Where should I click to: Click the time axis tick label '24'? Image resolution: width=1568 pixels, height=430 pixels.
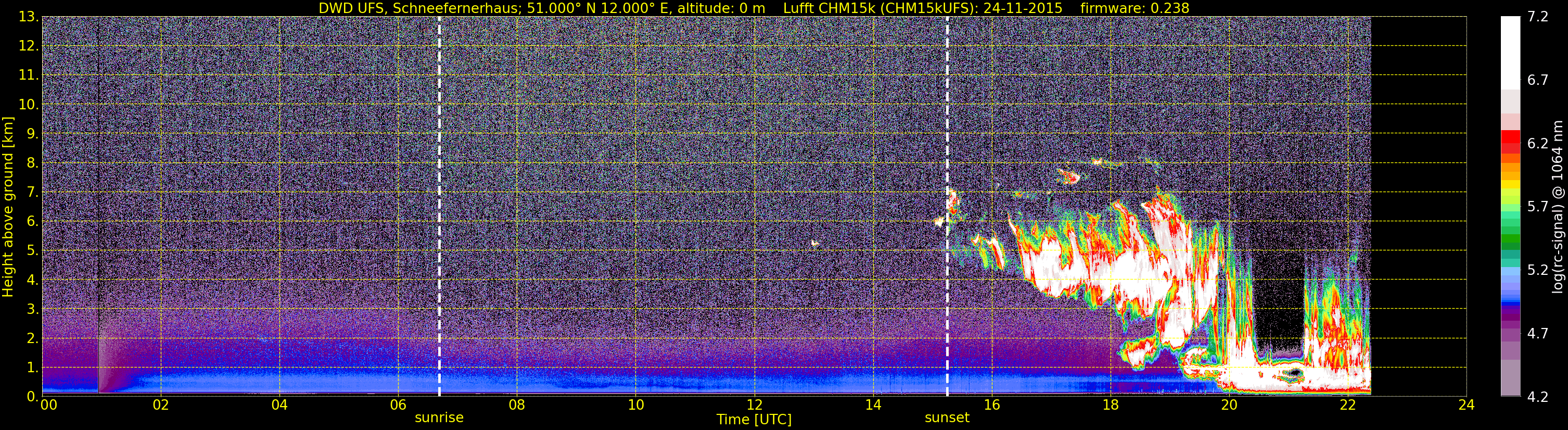(1467, 406)
